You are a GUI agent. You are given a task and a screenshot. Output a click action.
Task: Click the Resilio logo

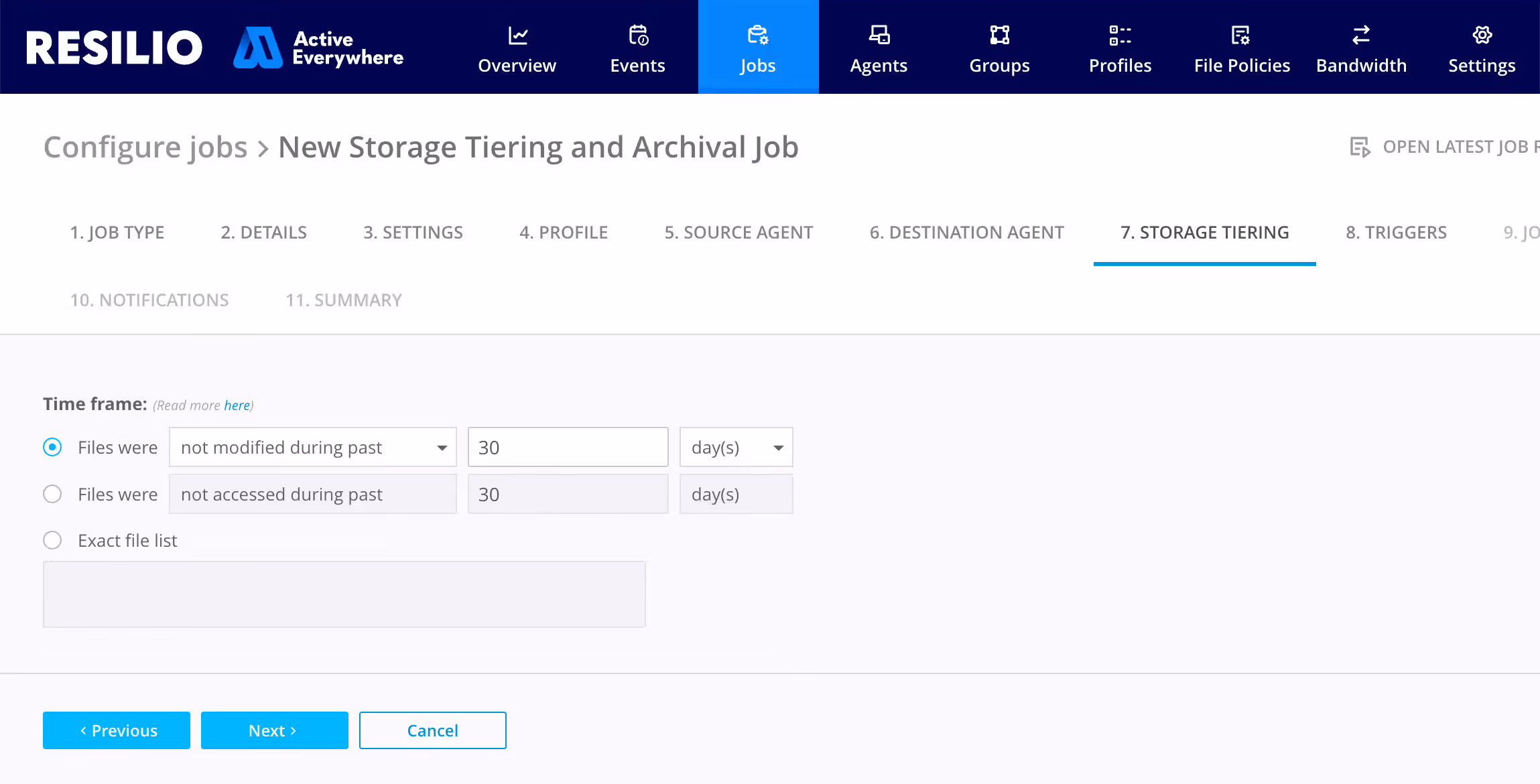click(114, 48)
